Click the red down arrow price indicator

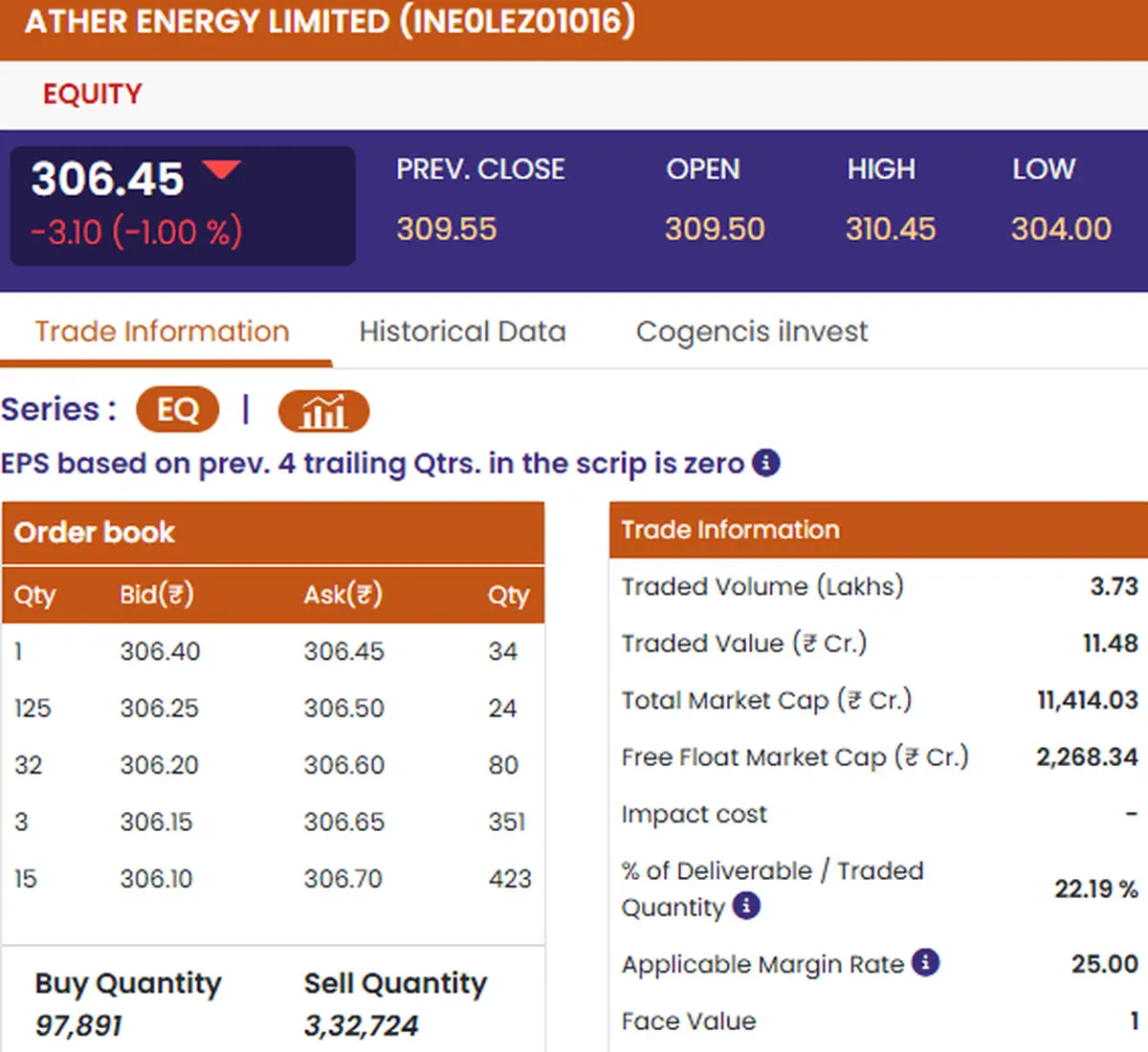click(222, 170)
